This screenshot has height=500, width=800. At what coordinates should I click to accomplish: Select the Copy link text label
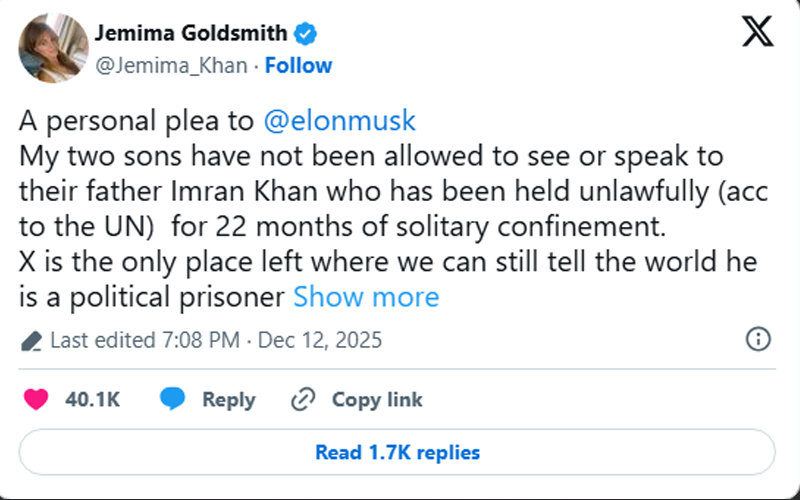click(377, 400)
